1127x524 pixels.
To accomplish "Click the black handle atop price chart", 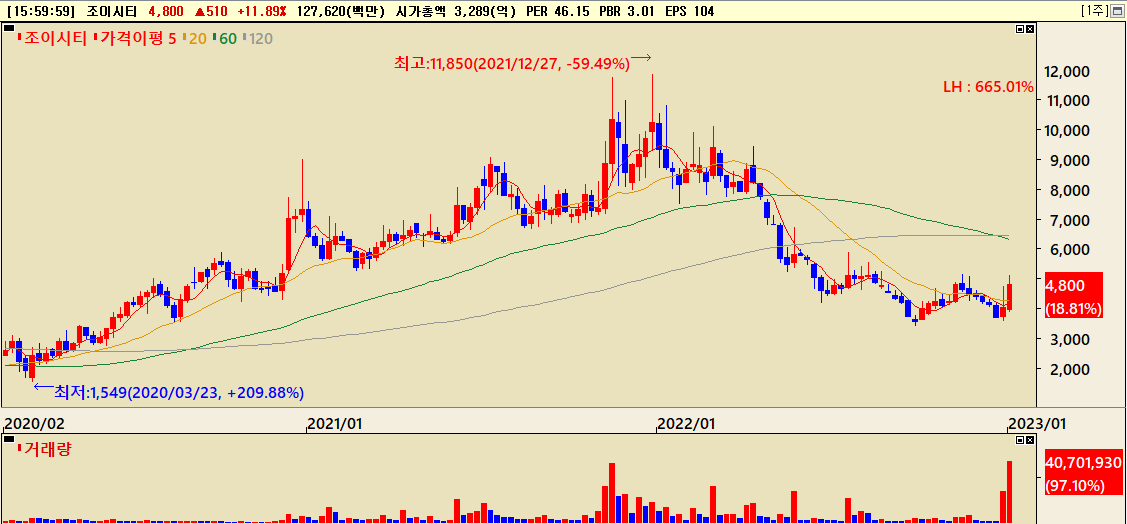I will tap(9, 28).
